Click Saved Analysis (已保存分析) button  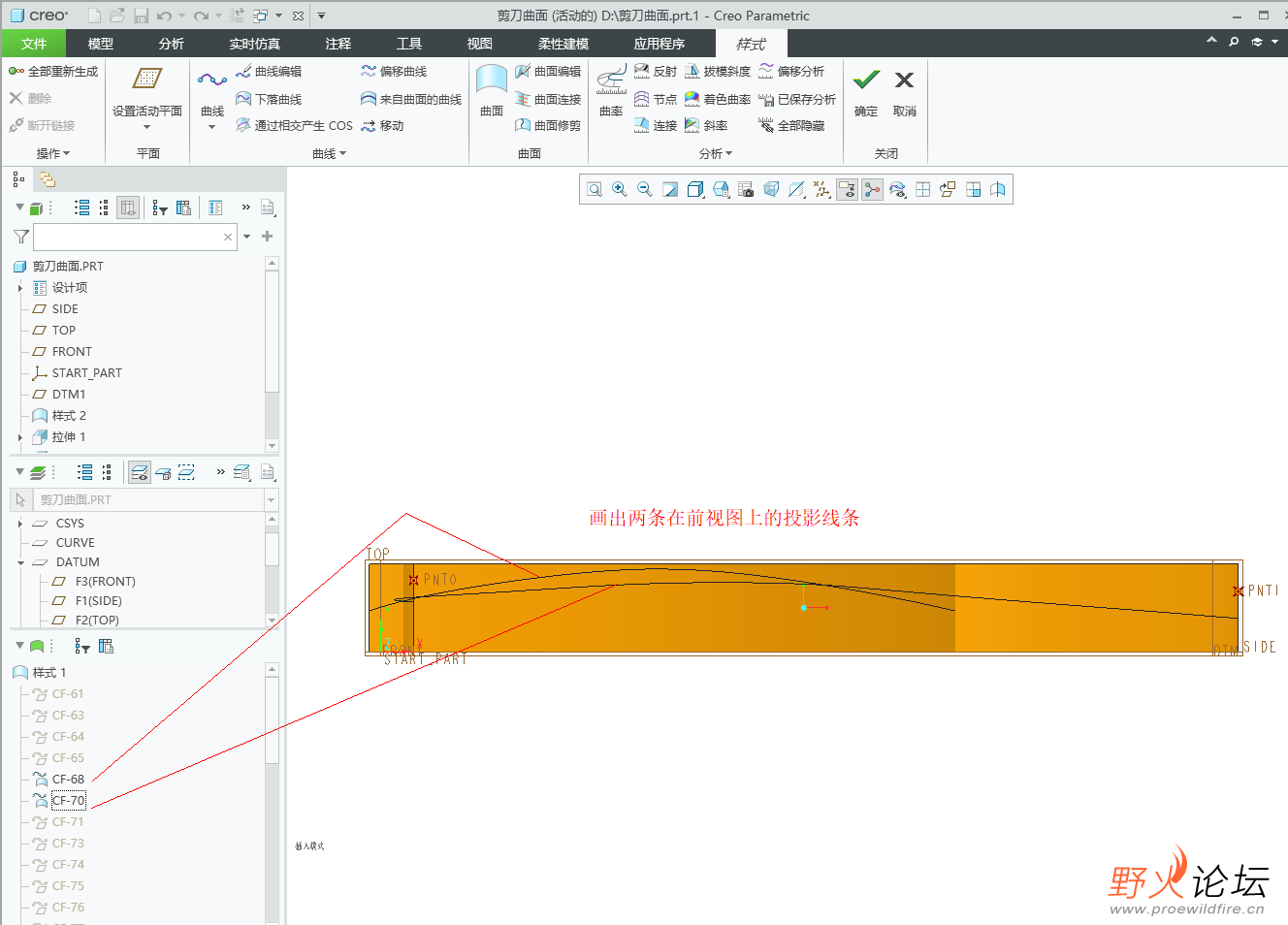click(x=797, y=99)
